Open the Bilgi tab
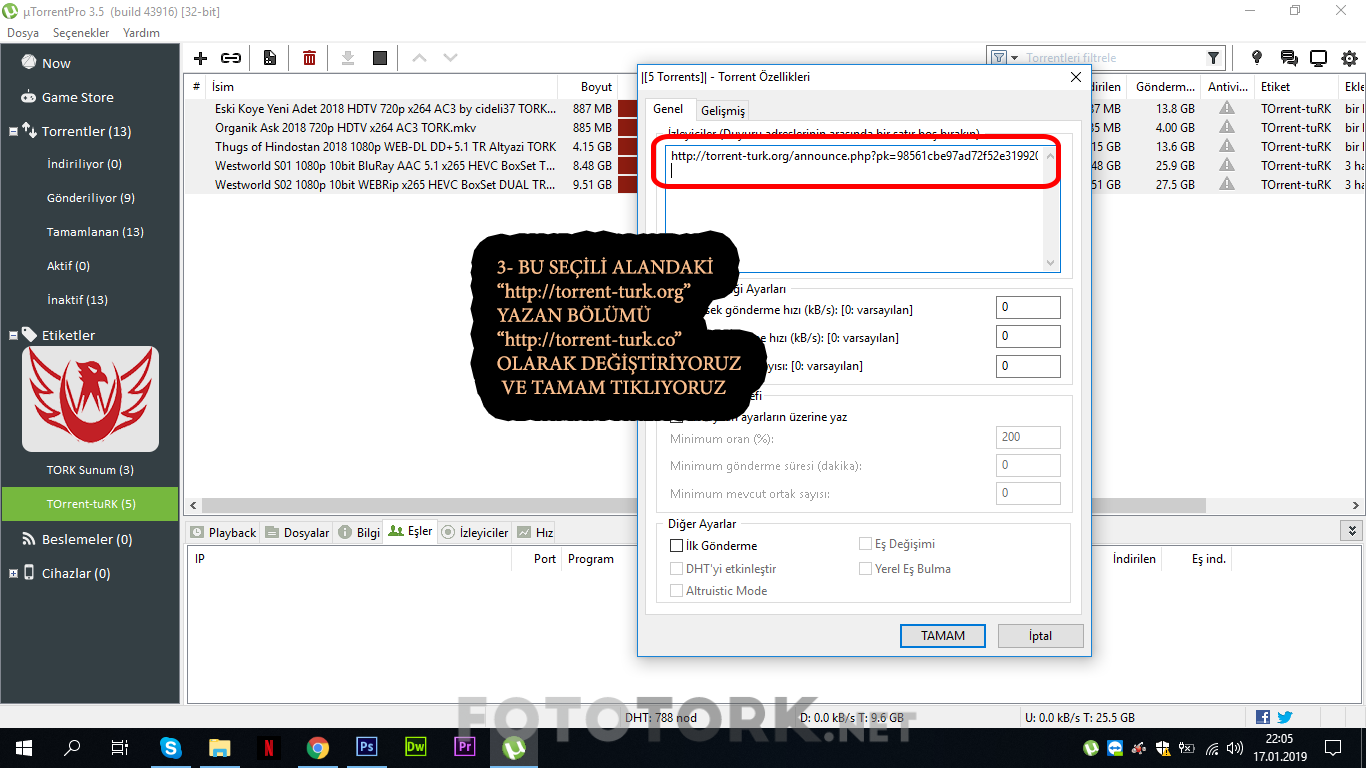The height and width of the screenshot is (768, 1366). pos(359,533)
